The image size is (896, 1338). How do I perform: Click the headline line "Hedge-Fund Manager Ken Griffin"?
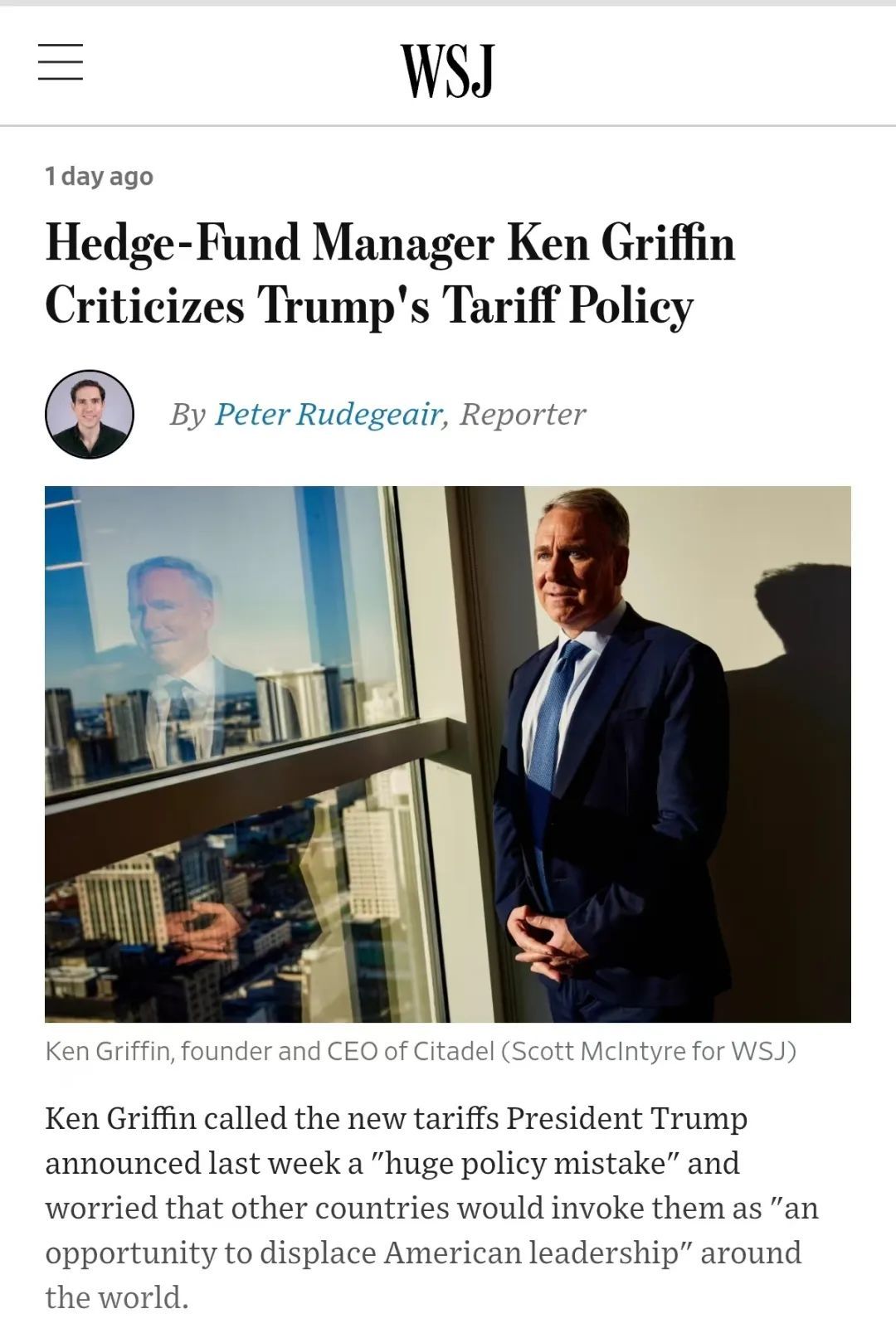click(390, 243)
